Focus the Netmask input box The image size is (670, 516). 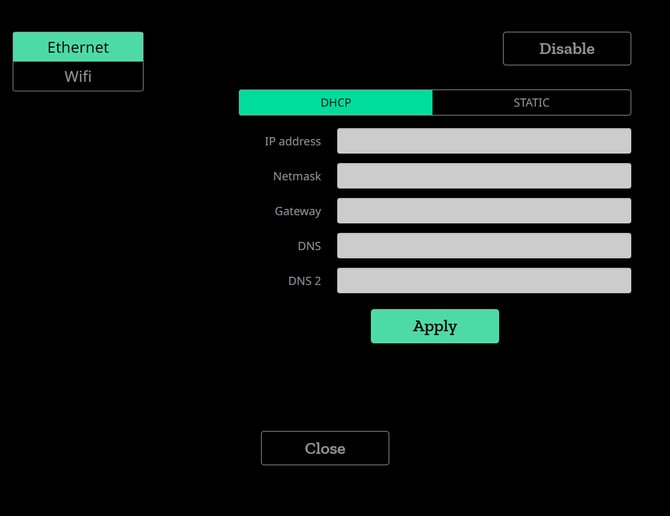pyautogui.click(x=483, y=176)
